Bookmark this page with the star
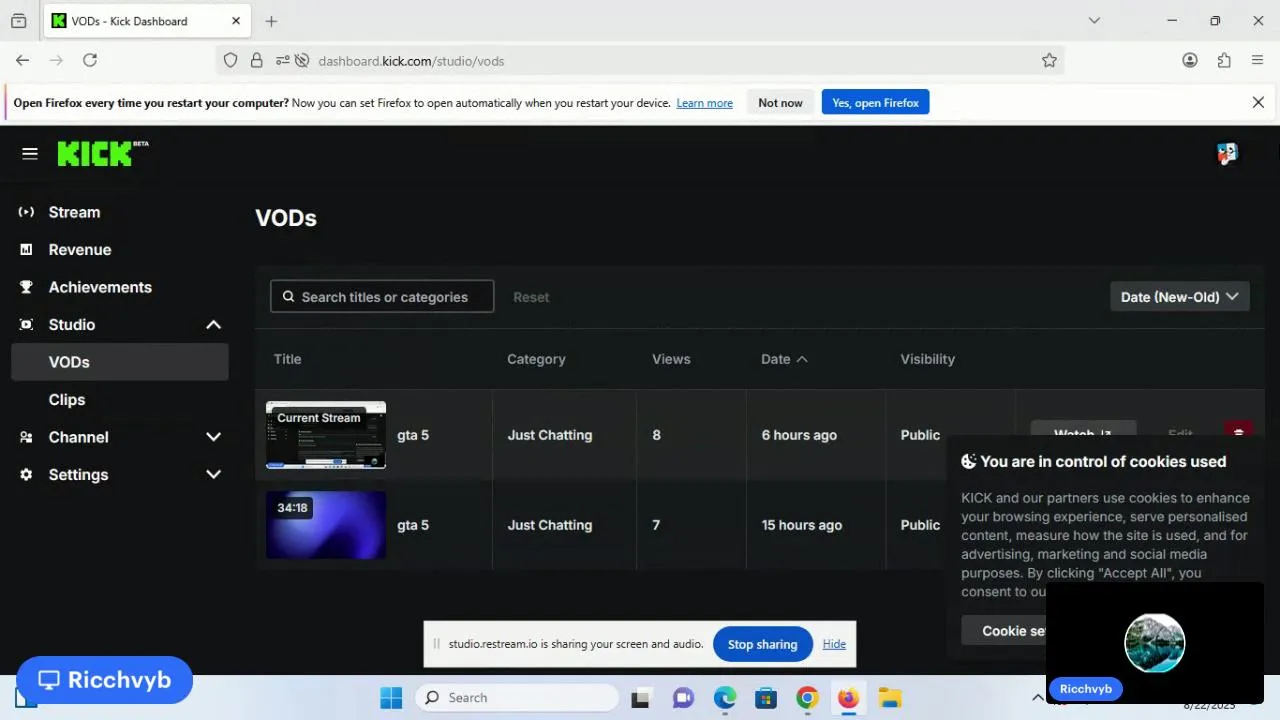Viewport: 1280px width, 720px height. tap(1049, 61)
